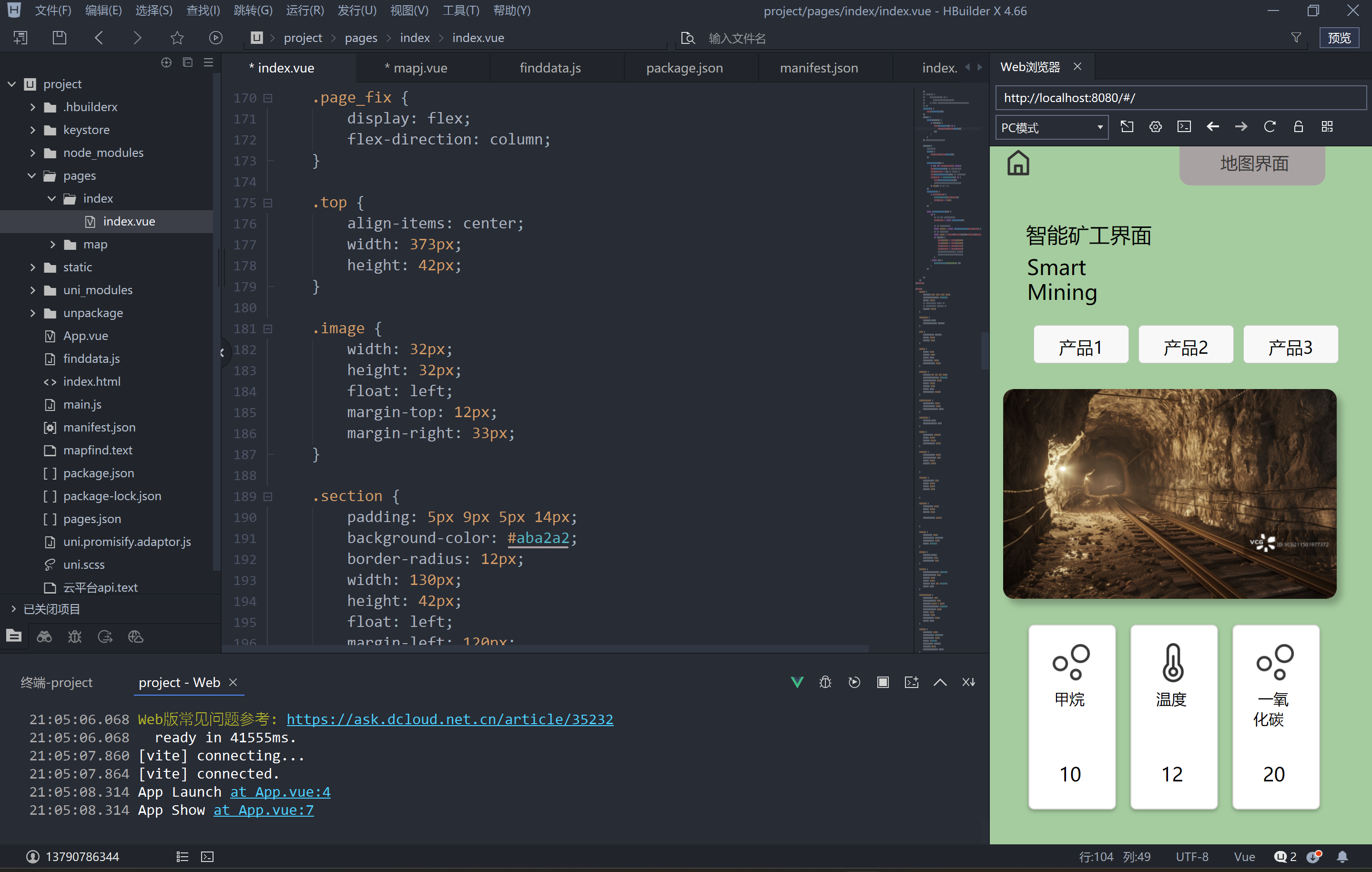Click the QR grid icon in browser toolbar
This screenshot has width=1372, height=872.
click(1327, 126)
